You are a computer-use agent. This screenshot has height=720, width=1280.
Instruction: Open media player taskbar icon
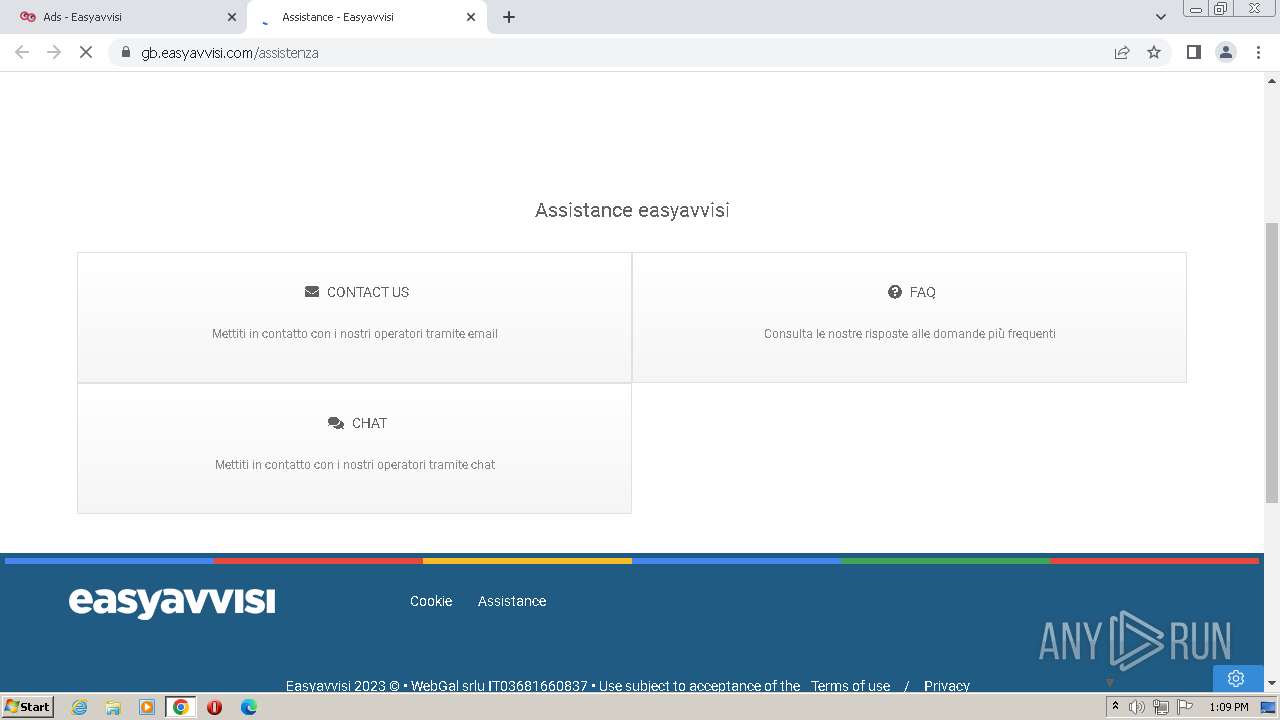(x=147, y=707)
